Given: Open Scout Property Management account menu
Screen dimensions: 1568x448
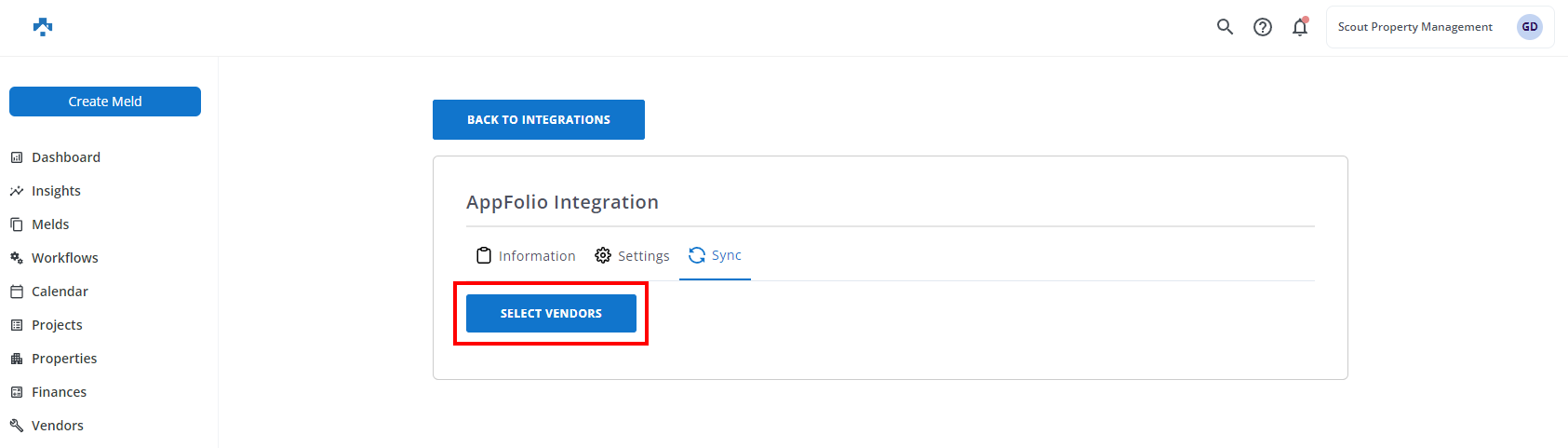Looking at the screenshot, I should (x=1414, y=27).
